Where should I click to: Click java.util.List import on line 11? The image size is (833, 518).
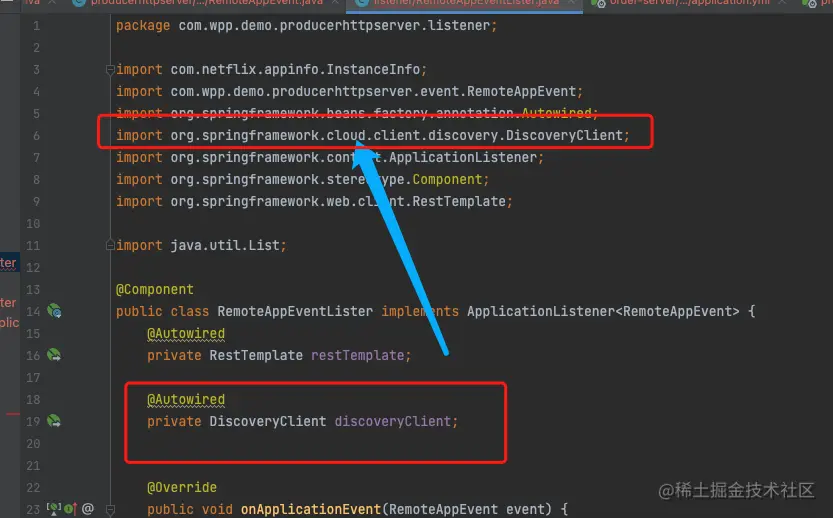click(x=225, y=245)
